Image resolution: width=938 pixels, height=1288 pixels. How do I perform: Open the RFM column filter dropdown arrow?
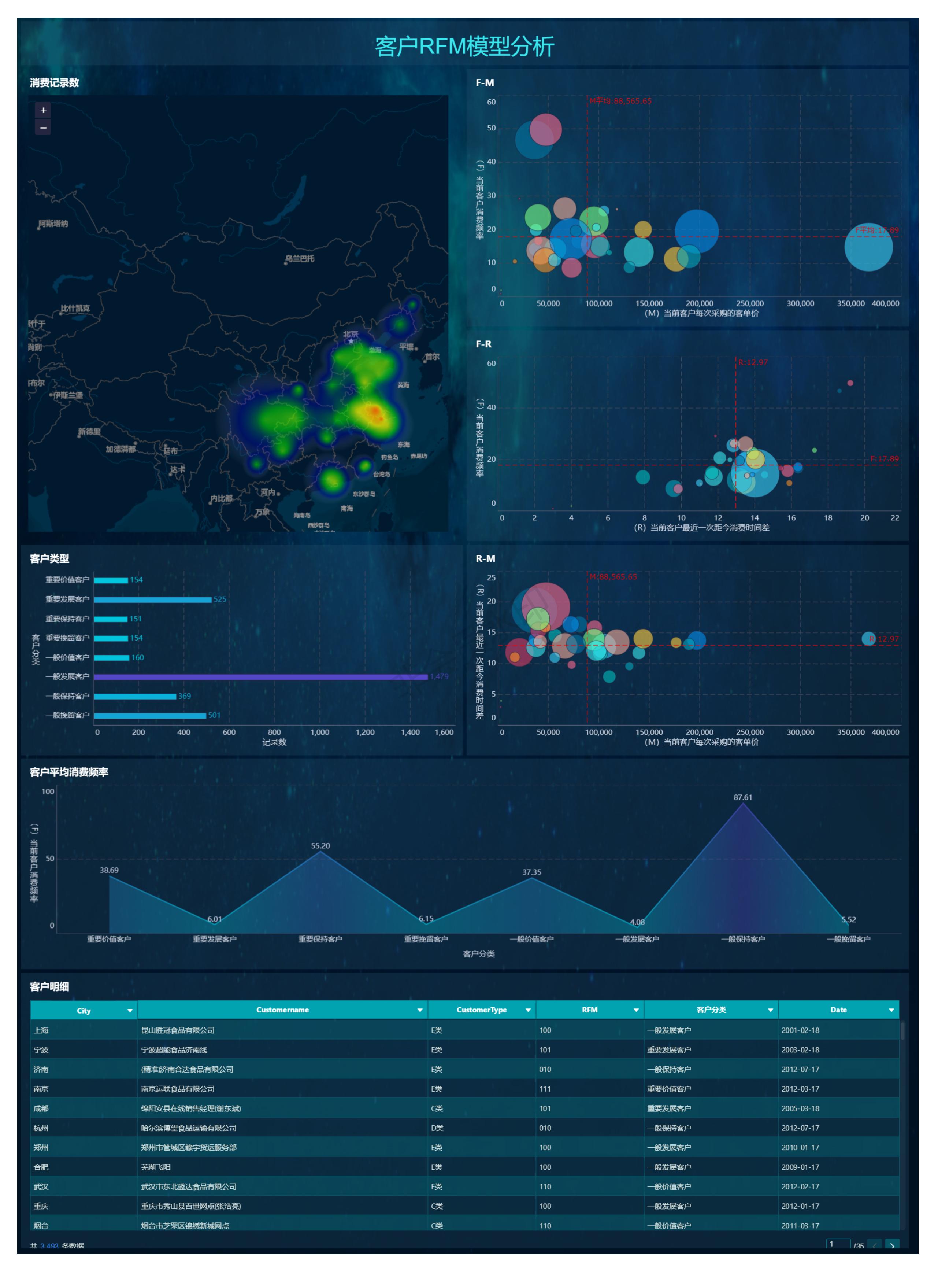click(x=636, y=1010)
